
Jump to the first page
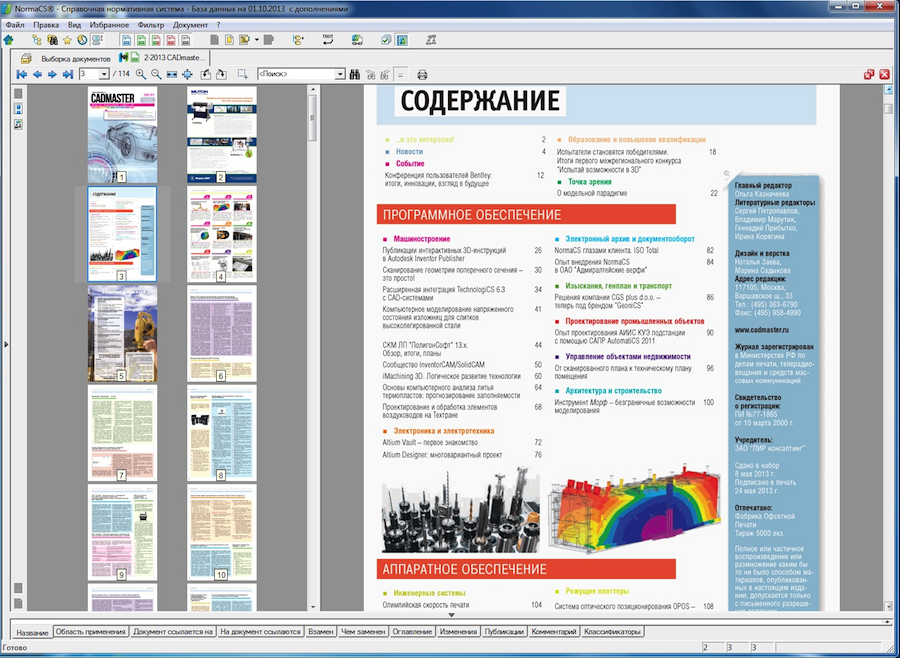22,75
